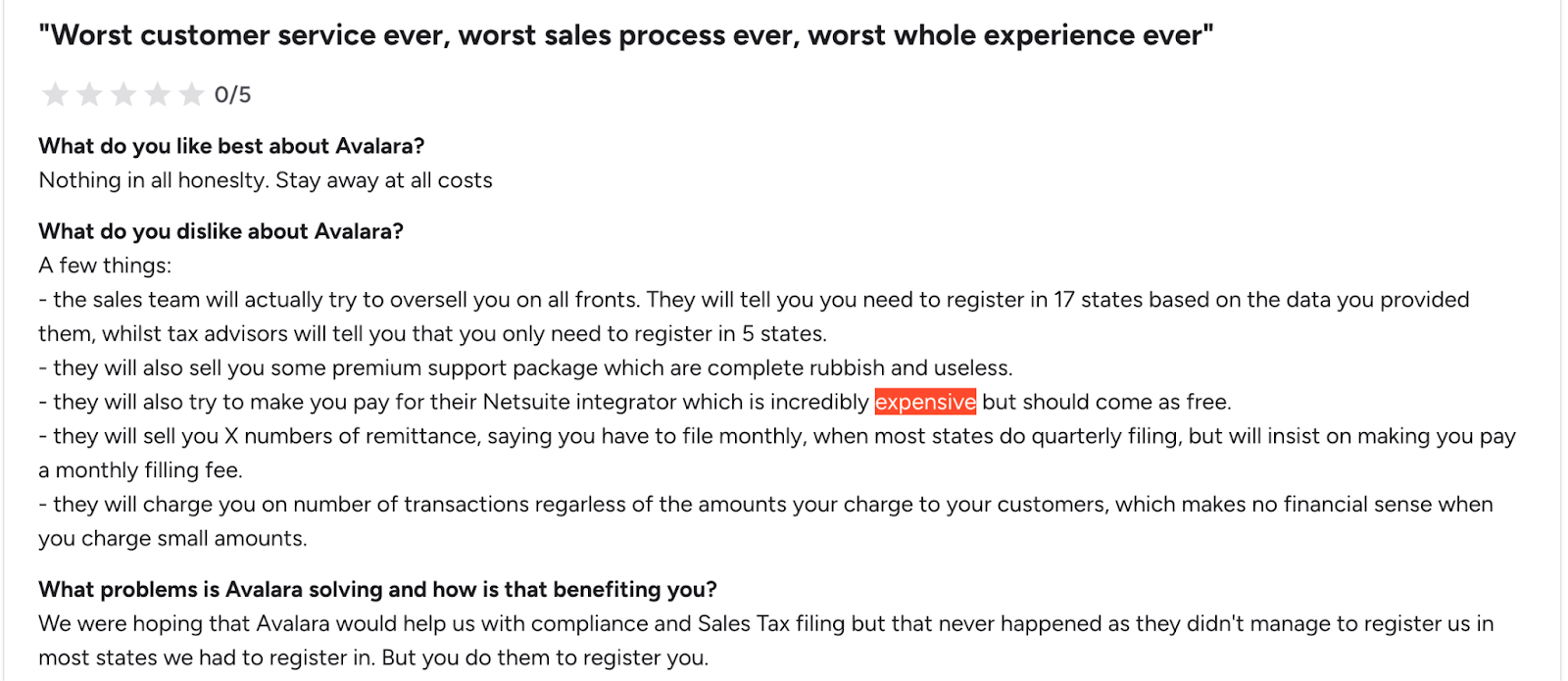Image resolution: width=1568 pixels, height=681 pixels.
Task: Click the 'What do you like best about Avalara?' heading
Action: [x=231, y=146]
